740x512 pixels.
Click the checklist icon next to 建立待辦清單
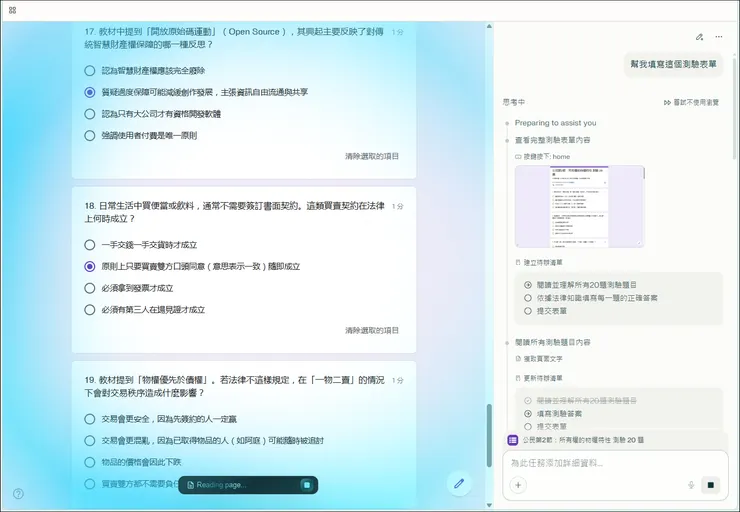click(518, 262)
